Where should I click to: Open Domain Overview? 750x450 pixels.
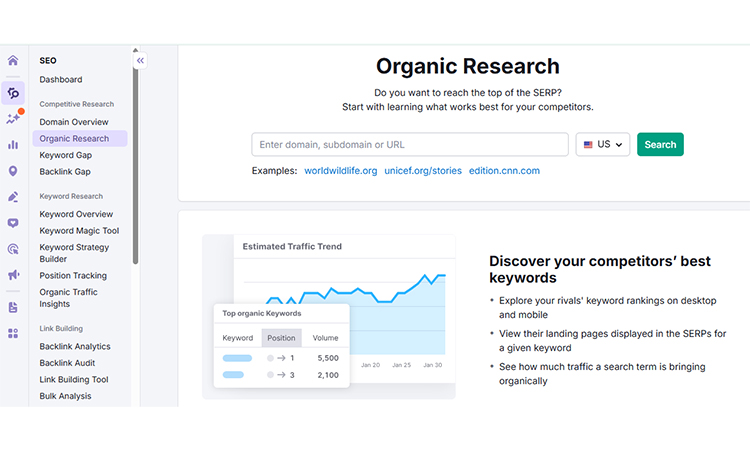click(x=74, y=122)
